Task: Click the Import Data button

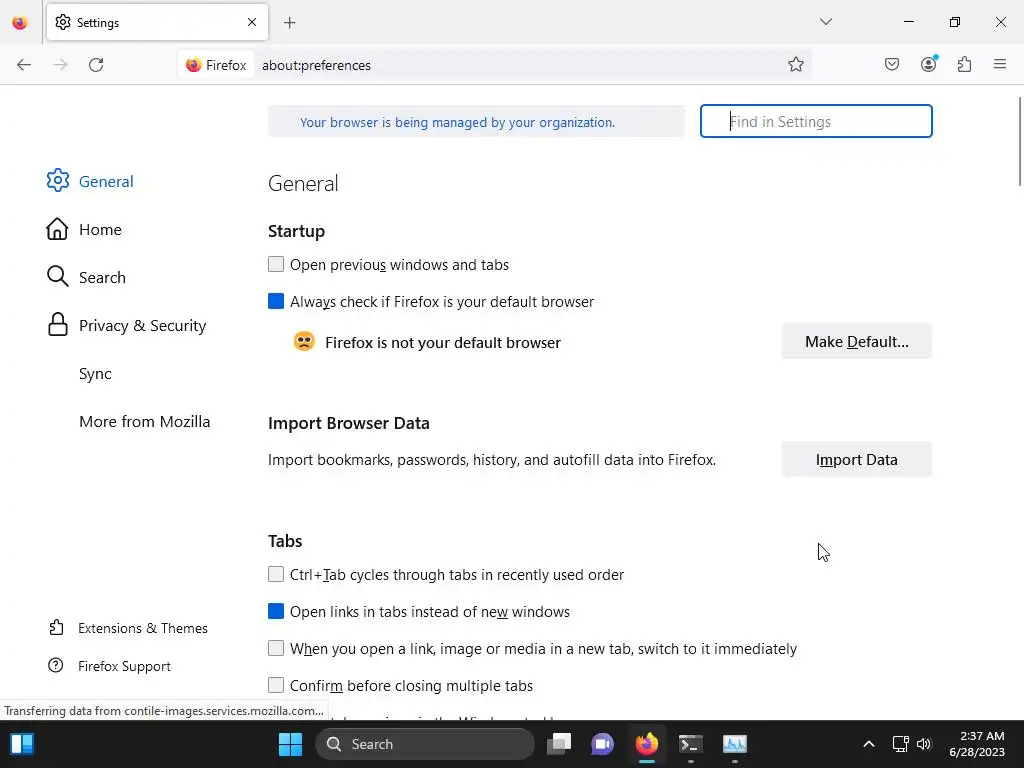Action: 856,460
